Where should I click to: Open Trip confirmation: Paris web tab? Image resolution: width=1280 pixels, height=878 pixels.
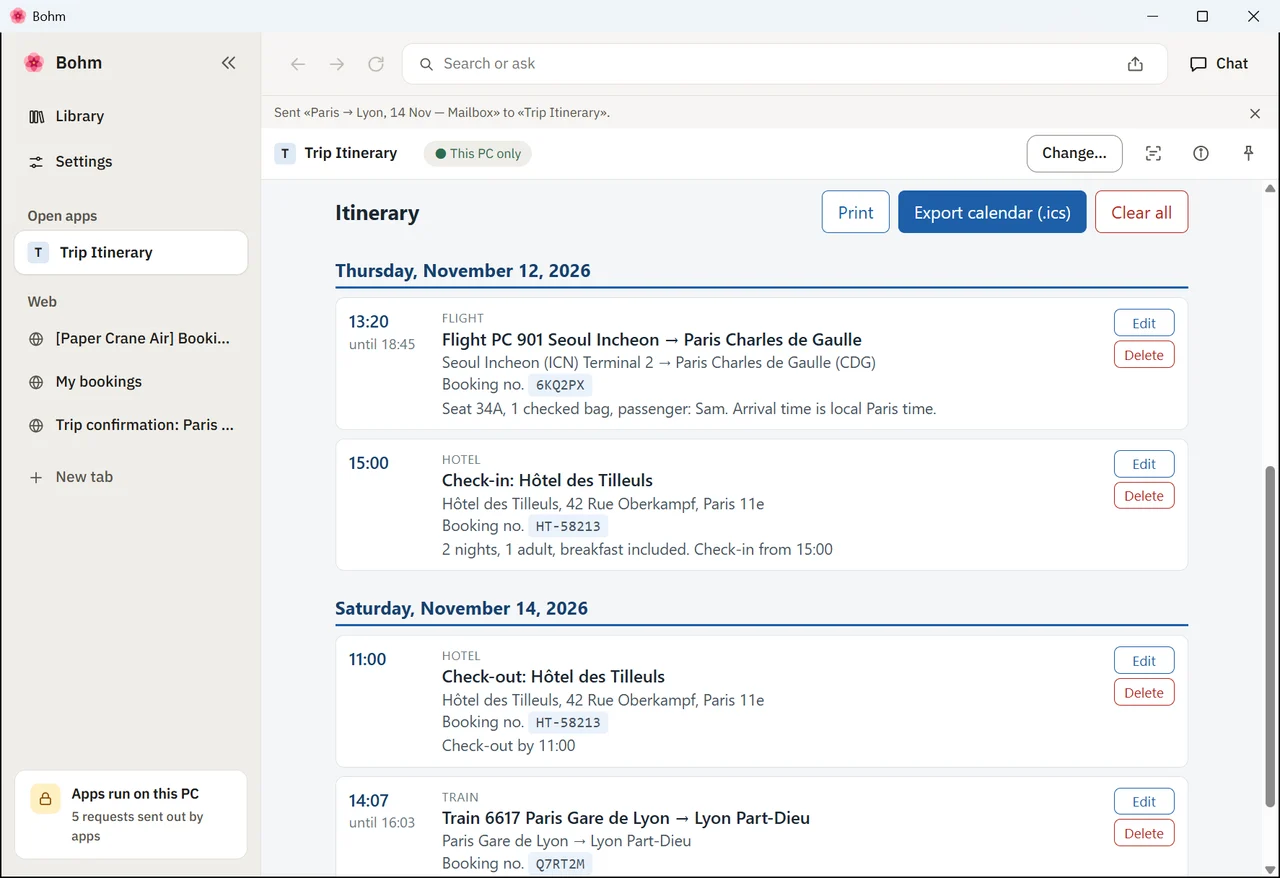[131, 424]
